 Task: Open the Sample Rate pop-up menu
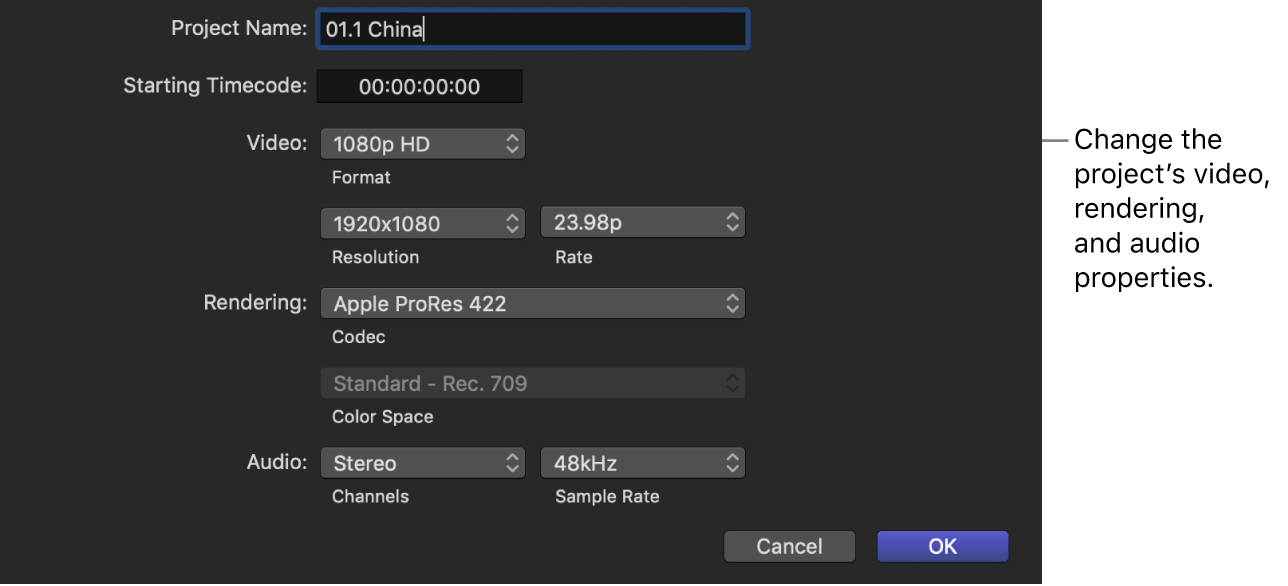pos(641,462)
